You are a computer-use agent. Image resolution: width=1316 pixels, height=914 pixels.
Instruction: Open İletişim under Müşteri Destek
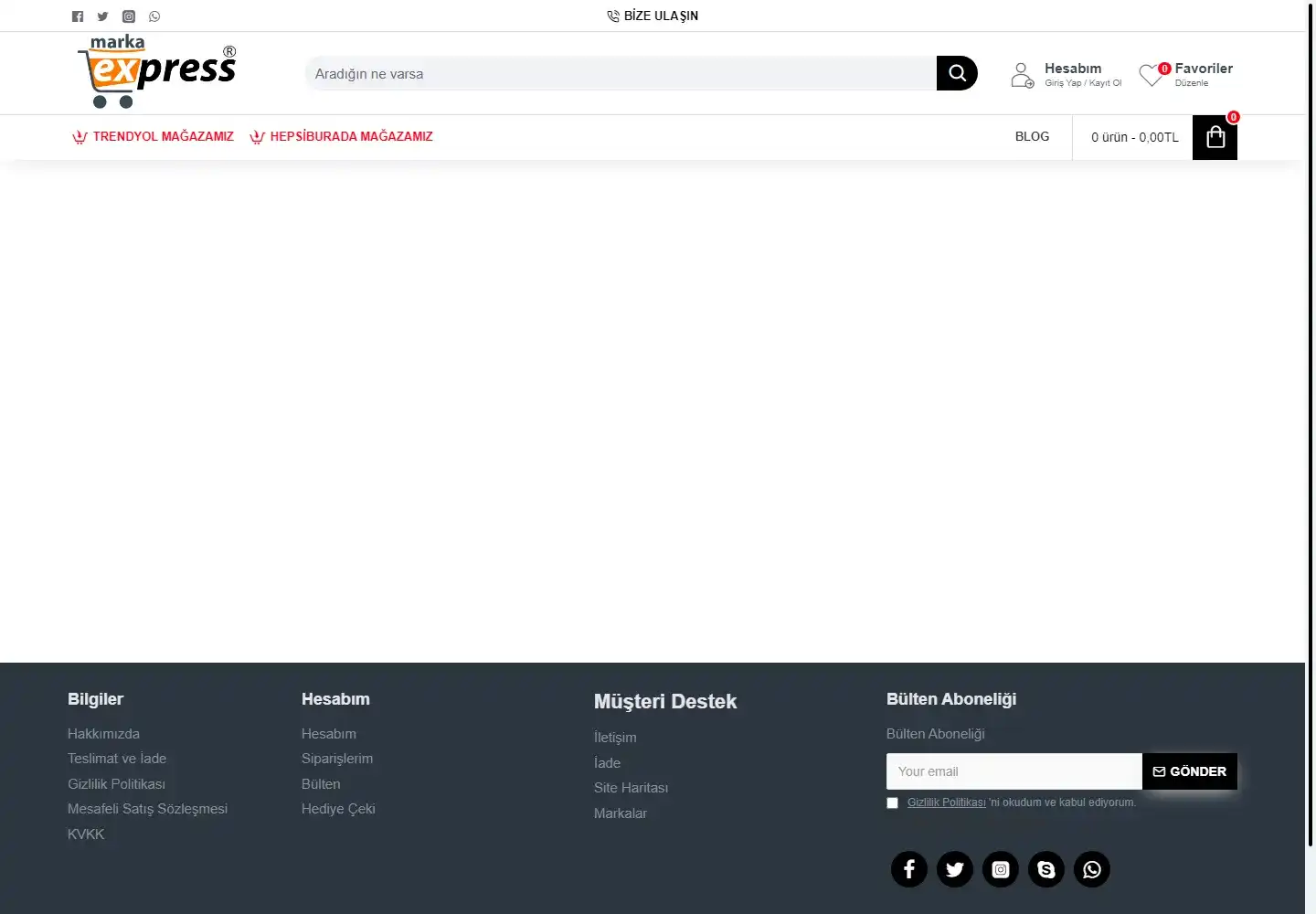pos(615,738)
